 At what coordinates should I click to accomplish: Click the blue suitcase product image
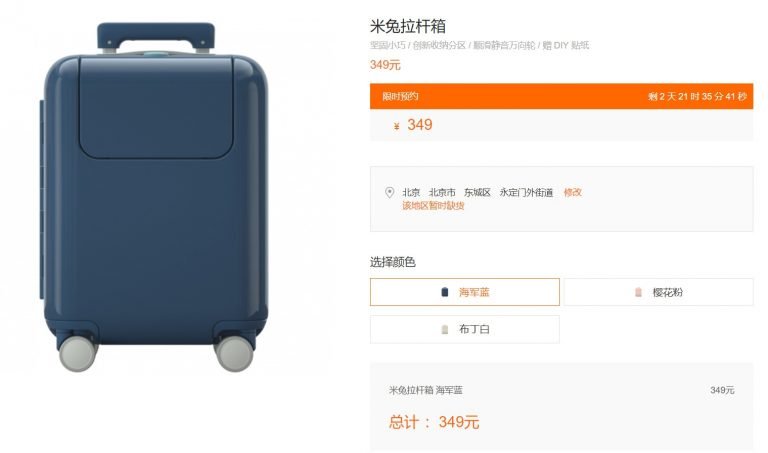point(156,197)
